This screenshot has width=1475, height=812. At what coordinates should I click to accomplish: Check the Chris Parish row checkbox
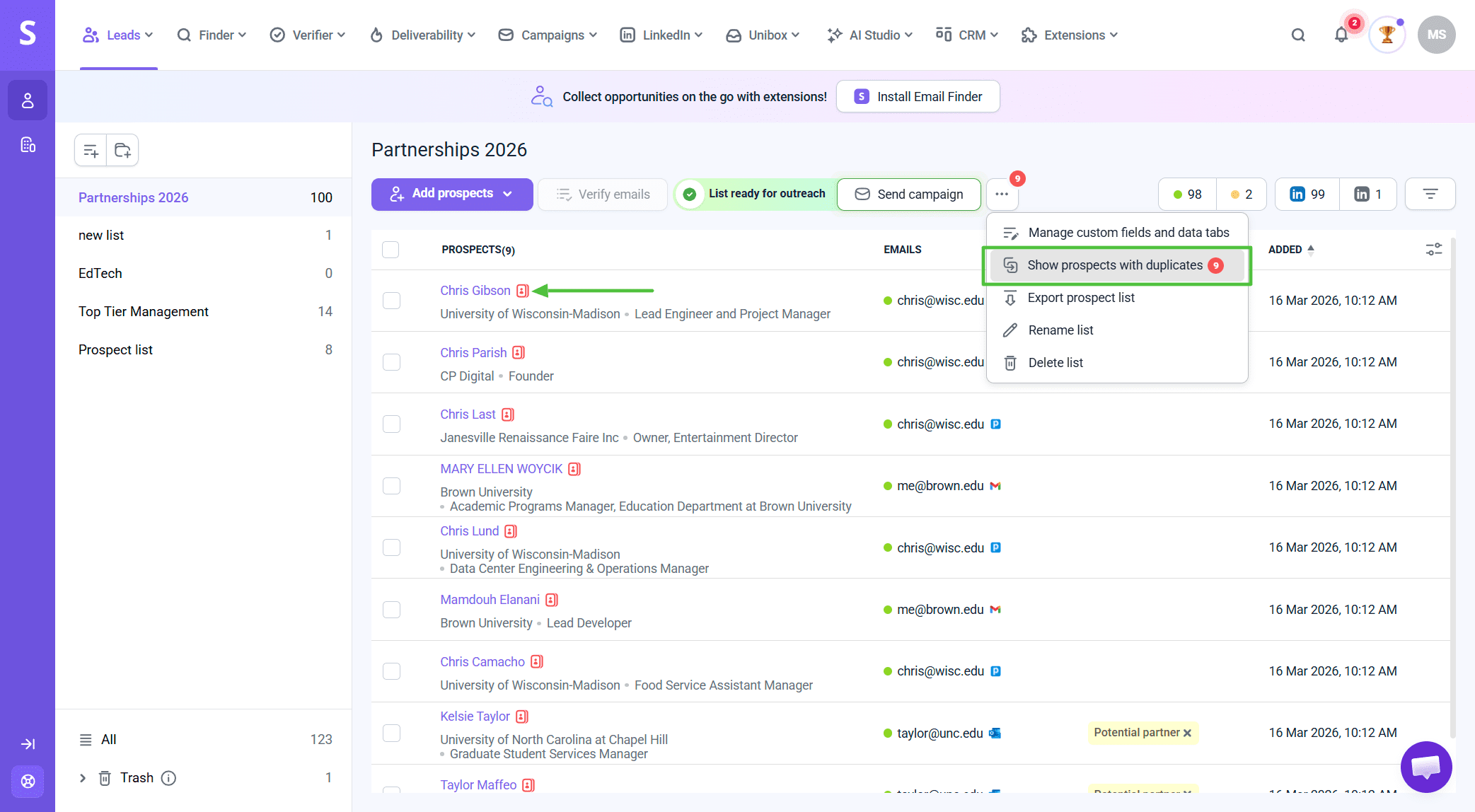[x=391, y=362]
